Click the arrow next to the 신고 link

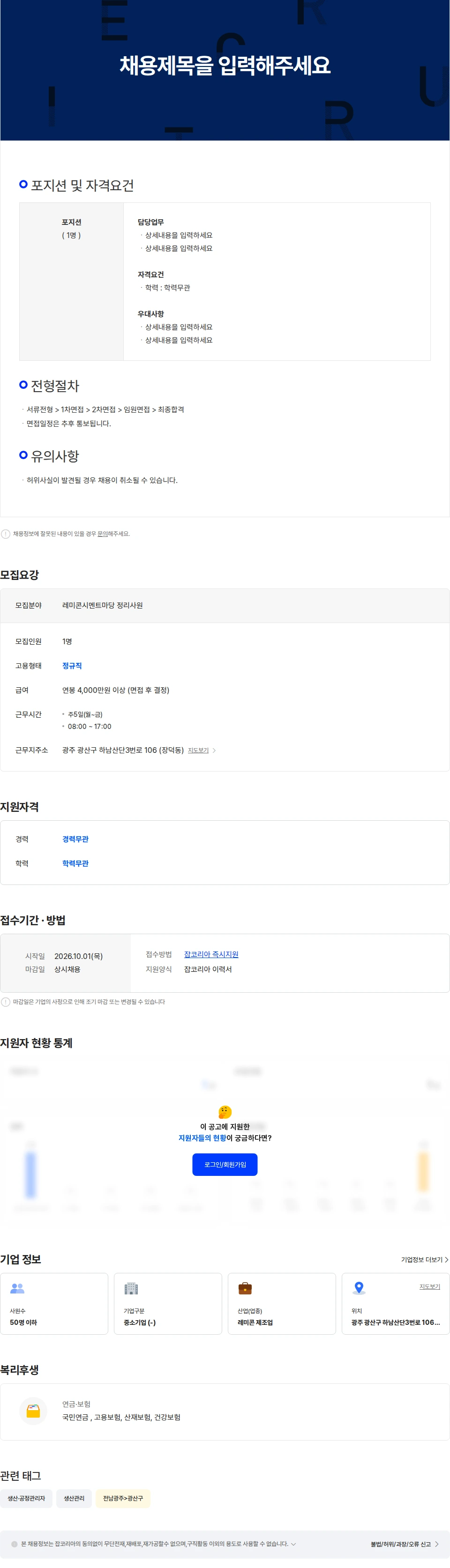pyautogui.click(x=436, y=1544)
